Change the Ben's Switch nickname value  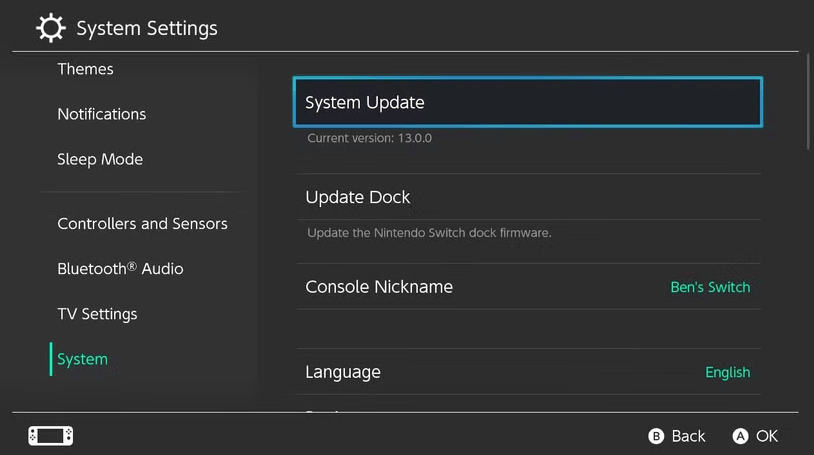click(710, 287)
